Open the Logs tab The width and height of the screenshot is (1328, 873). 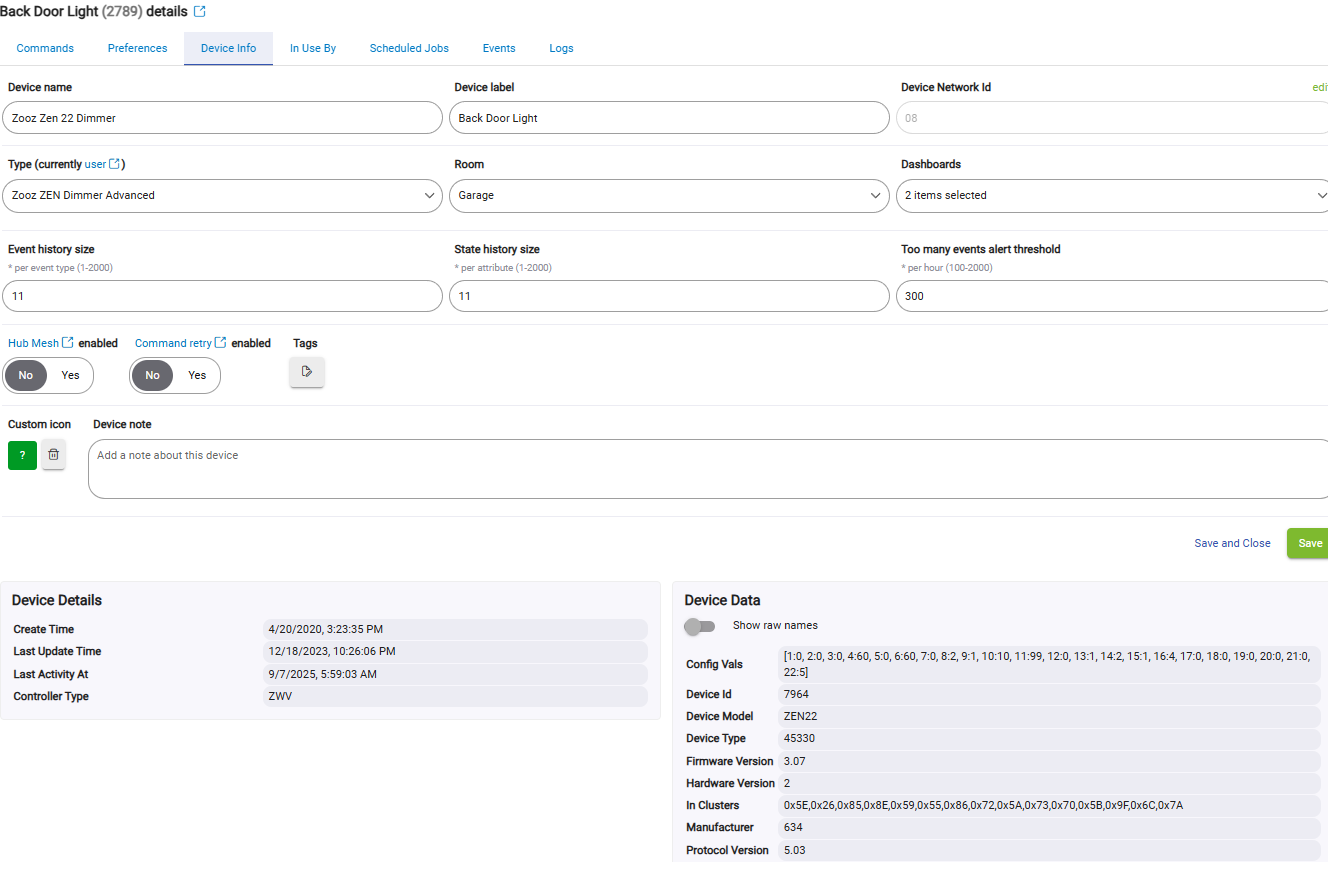click(x=561, y=48)
